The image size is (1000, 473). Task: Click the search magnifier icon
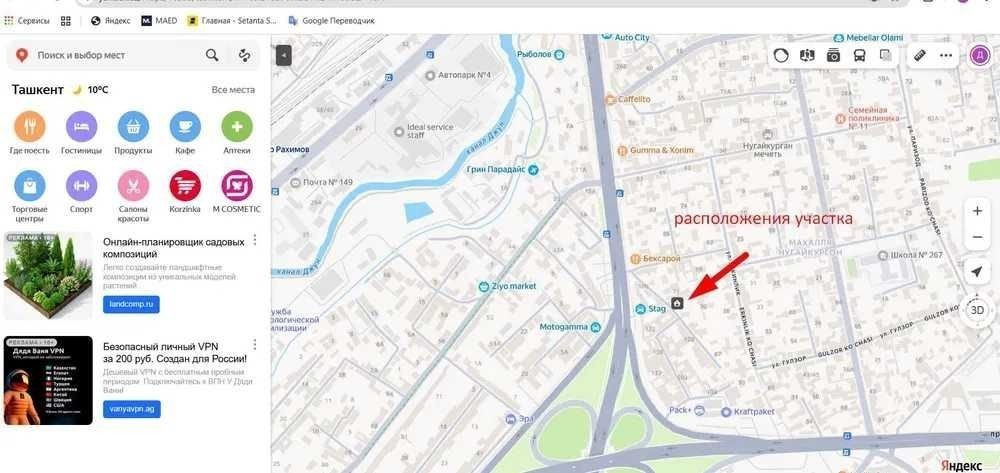click(x=212, y=55)
